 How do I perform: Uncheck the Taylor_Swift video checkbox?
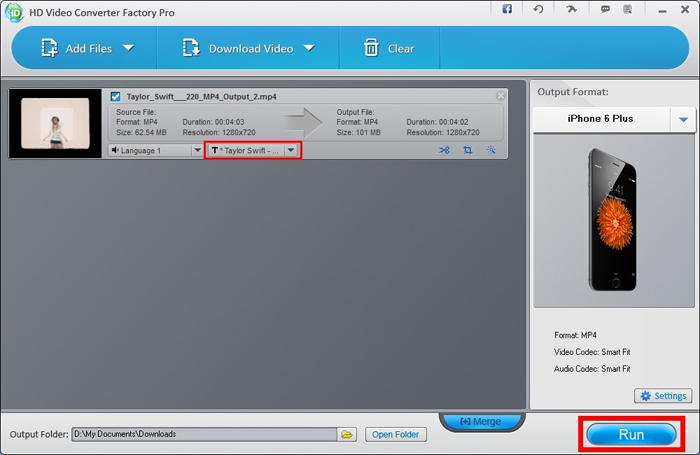[x=116, y=96]
